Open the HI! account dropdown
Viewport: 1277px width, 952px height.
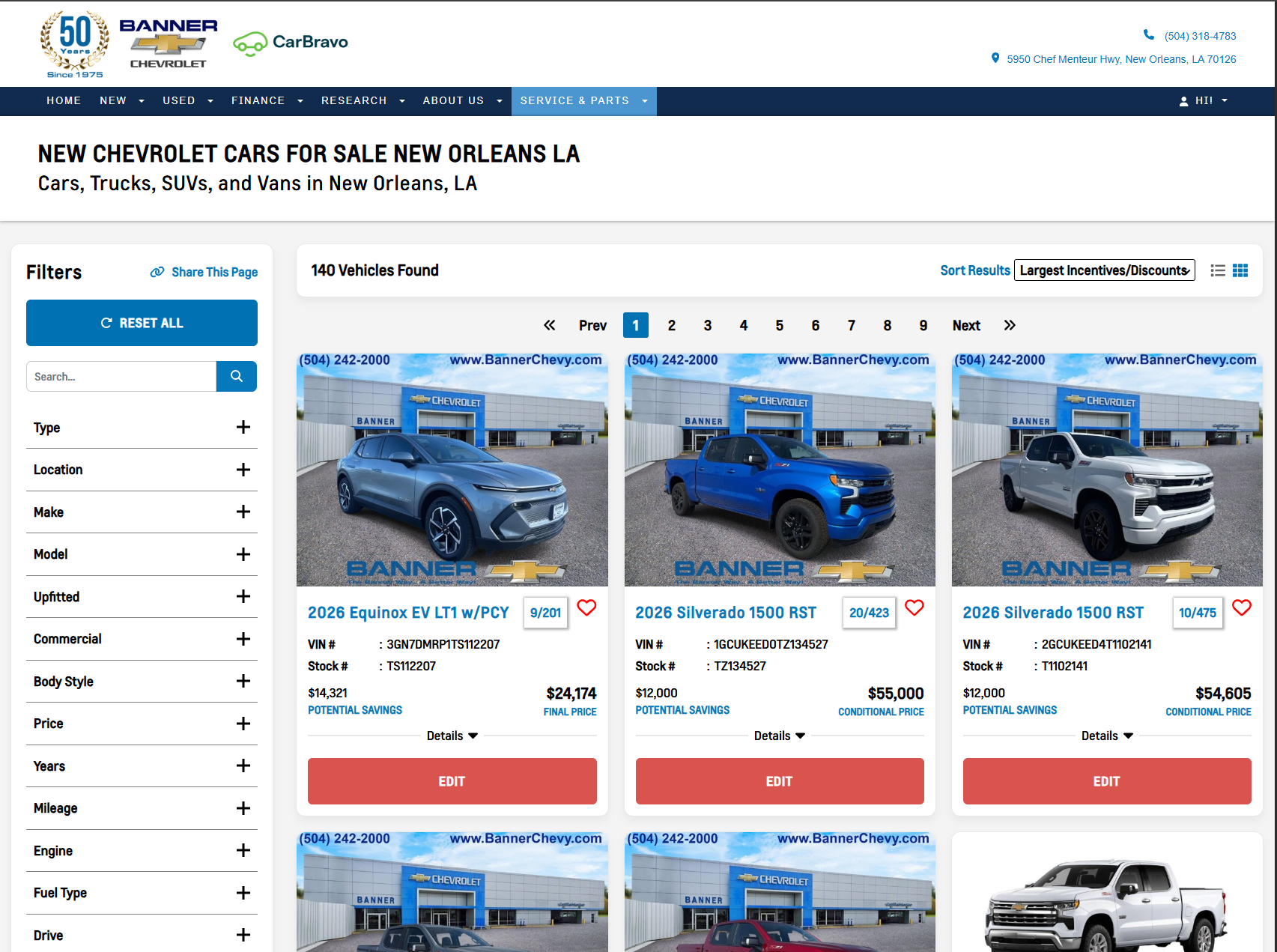point(1204,100)
